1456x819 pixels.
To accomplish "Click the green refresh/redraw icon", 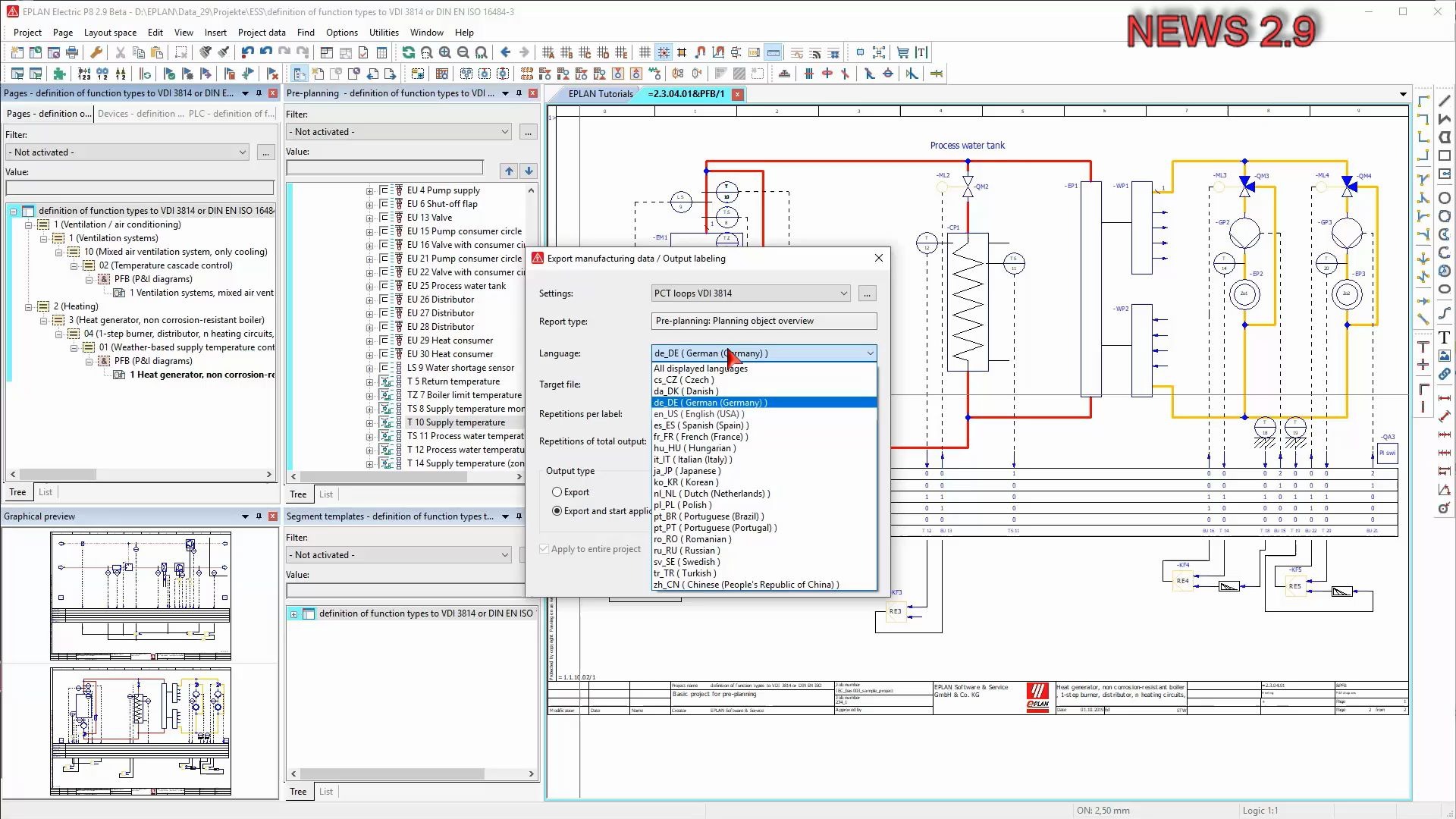I will (x=409, y=52).
